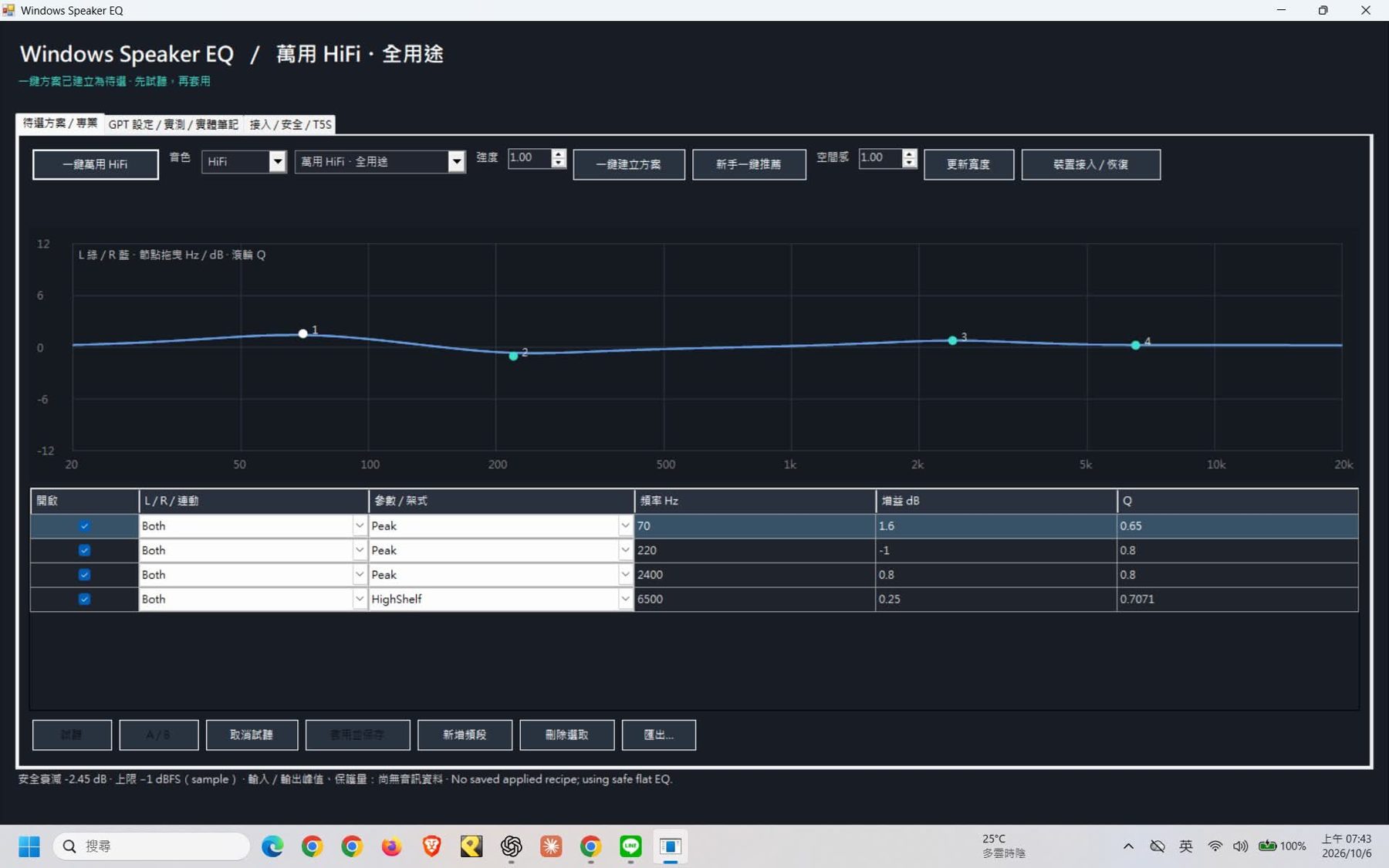The height and width of the screenshot is (868, 1389).
Task: Expand the Peak type dropdown in the 220 Hz row
Action: (x=624, y=550)
